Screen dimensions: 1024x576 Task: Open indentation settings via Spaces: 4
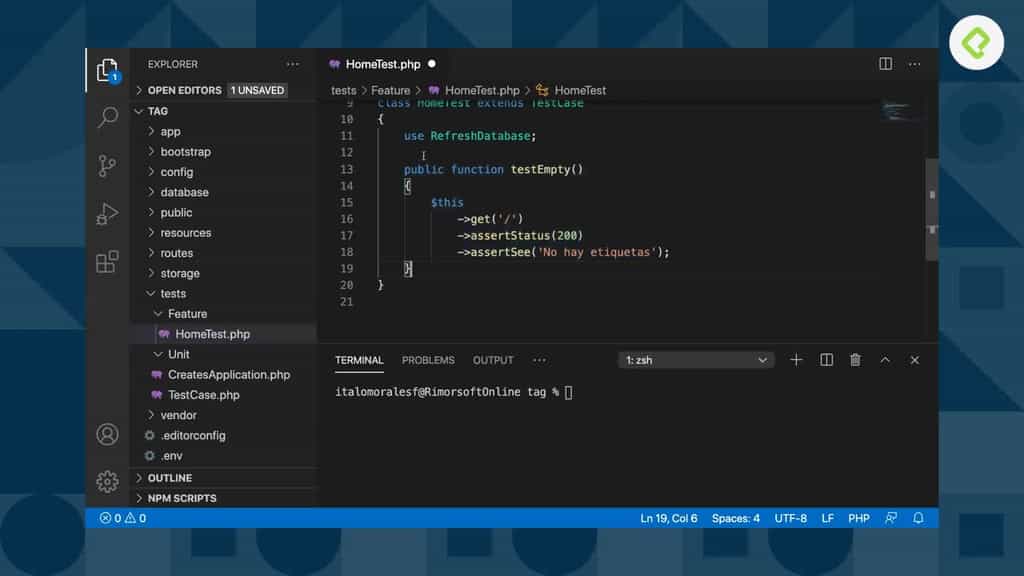coord(735,518)
